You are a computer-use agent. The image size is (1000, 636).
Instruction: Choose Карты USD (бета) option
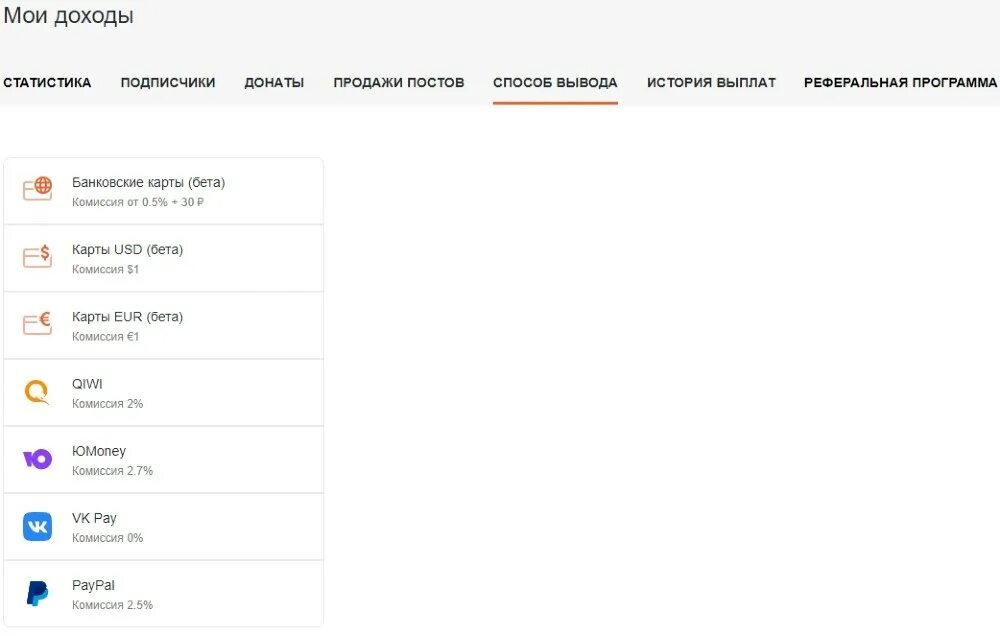coord(164,258)
